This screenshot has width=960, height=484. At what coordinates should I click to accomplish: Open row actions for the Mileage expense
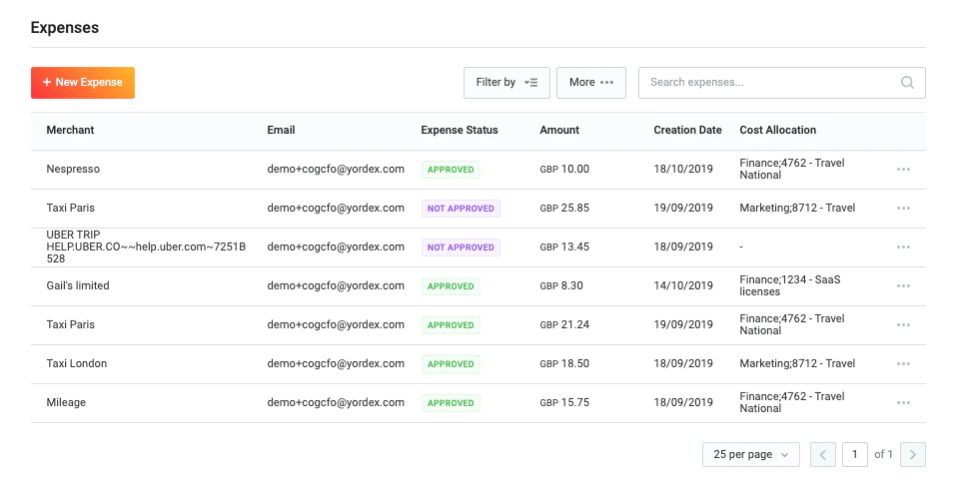click(903, 403)
